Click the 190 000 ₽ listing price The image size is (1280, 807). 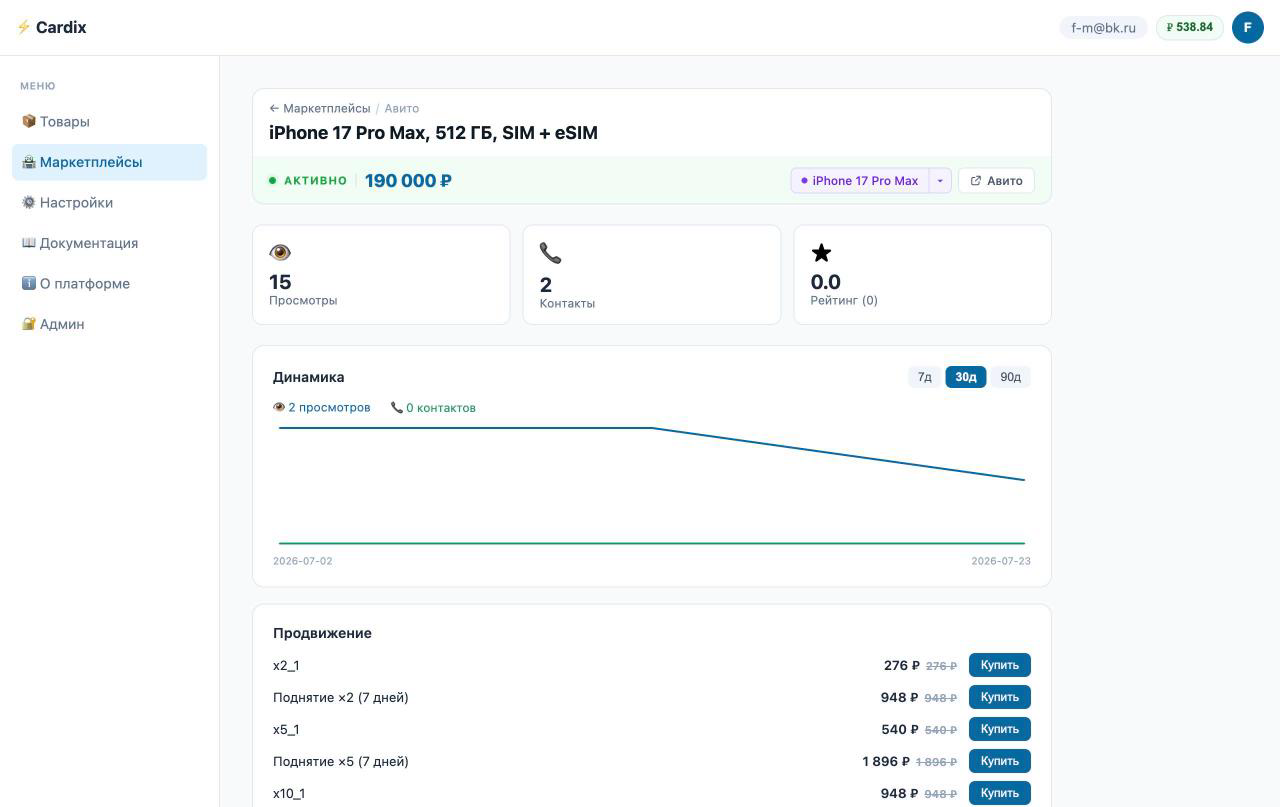(x=408, y=181)
